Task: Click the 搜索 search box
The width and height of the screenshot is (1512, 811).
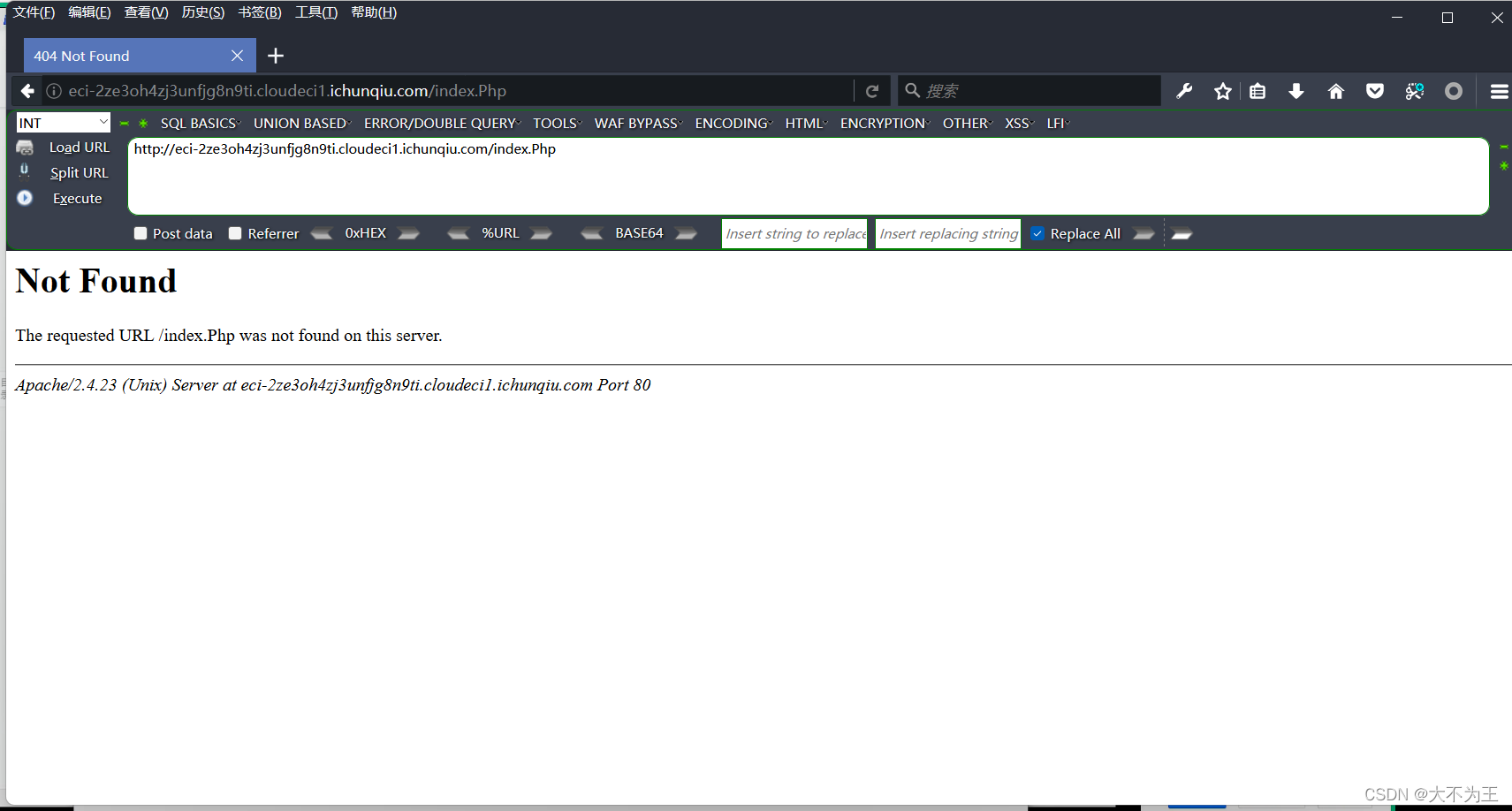Action: [x=1030, y=91]
